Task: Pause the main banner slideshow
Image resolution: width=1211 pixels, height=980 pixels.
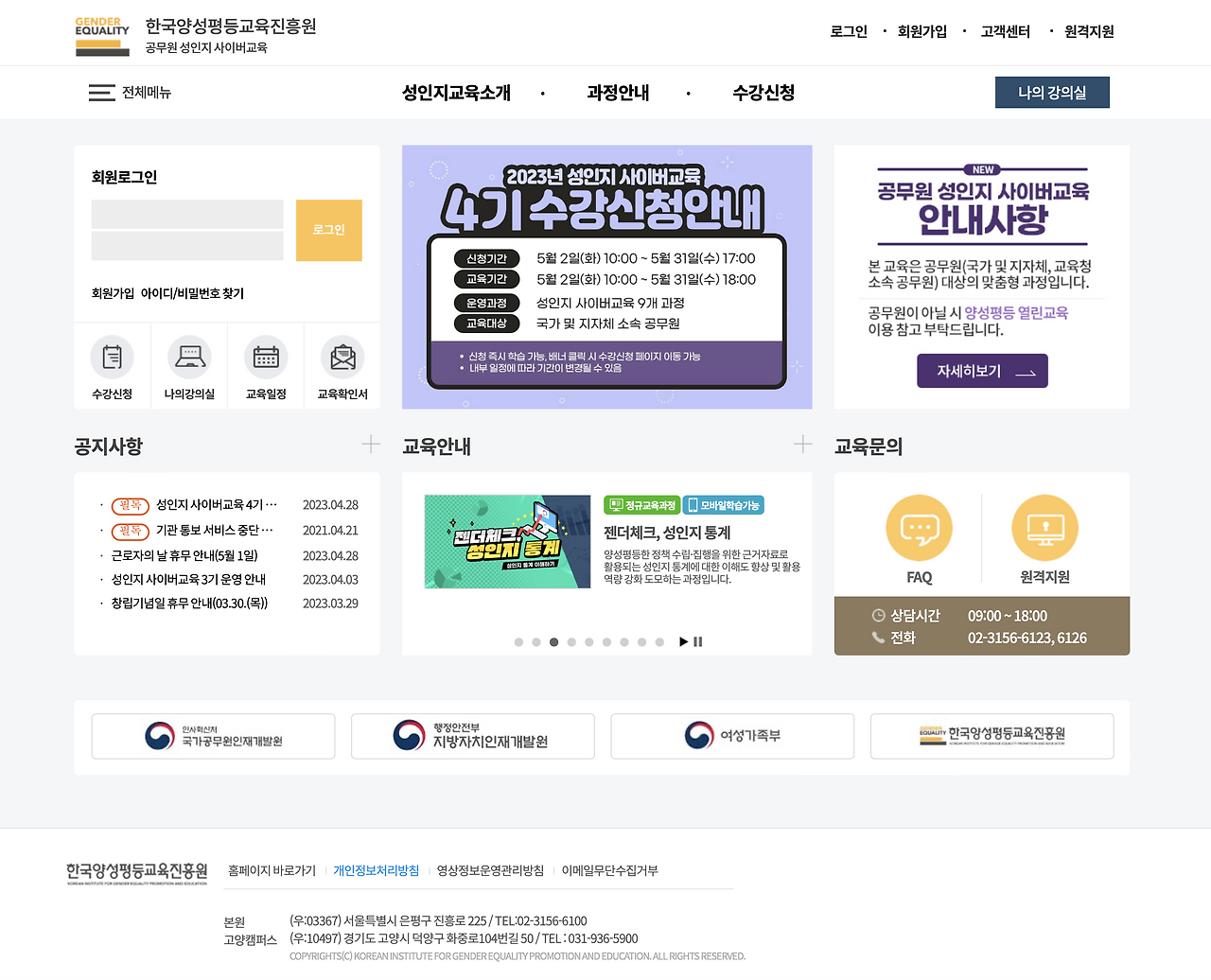Action: 697,641
